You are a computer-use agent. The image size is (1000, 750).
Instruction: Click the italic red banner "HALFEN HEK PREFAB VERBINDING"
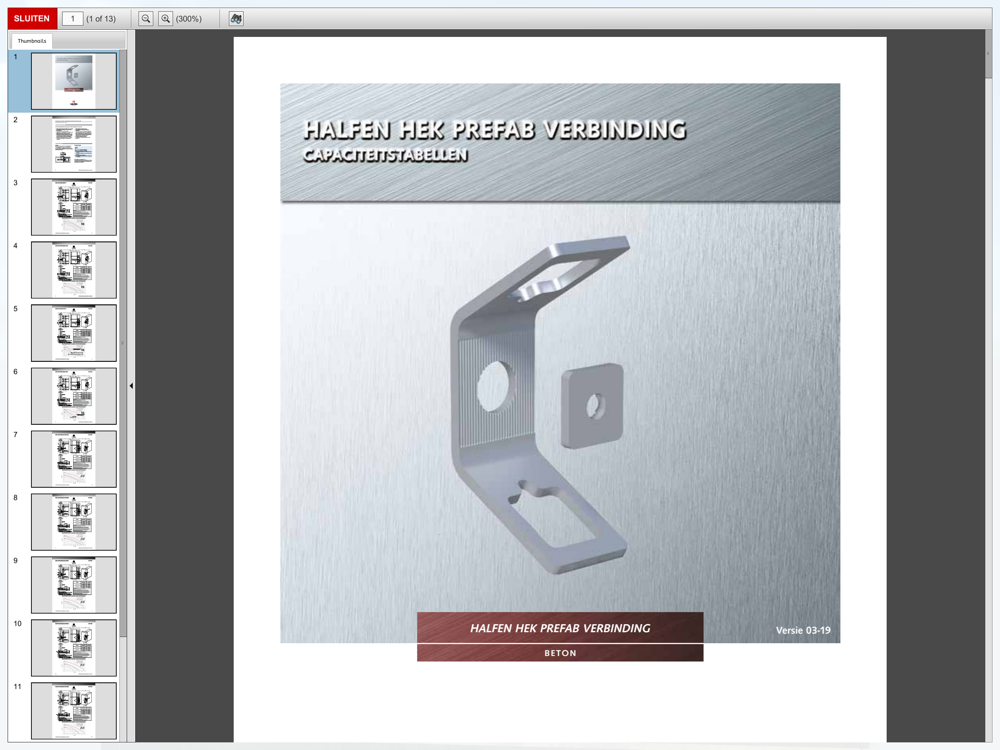[560, 628]
